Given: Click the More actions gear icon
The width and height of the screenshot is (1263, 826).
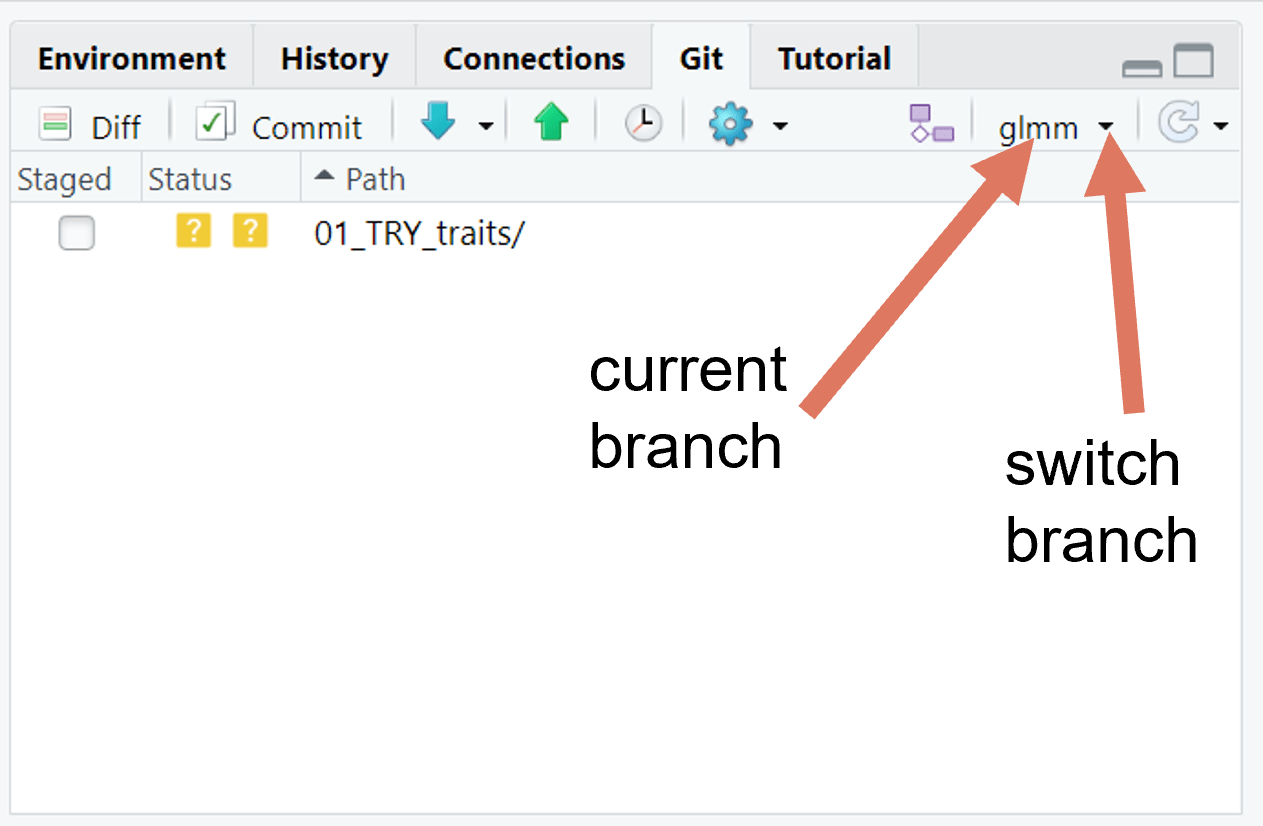Looking at the screenshot, I should (x=729, y=124).
